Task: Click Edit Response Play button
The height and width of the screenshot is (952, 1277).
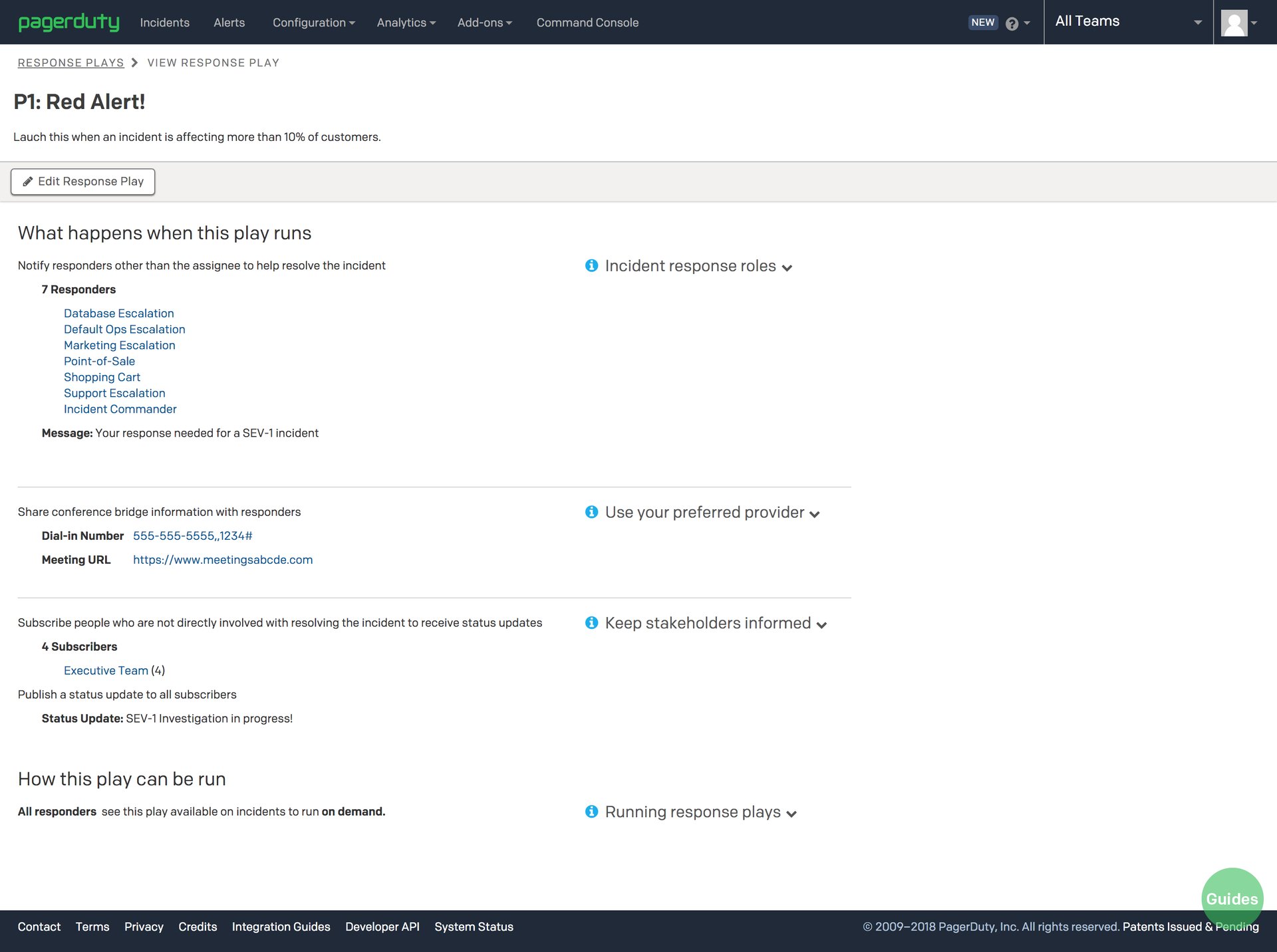Action: pyautogui.click(x=83, y=181)
